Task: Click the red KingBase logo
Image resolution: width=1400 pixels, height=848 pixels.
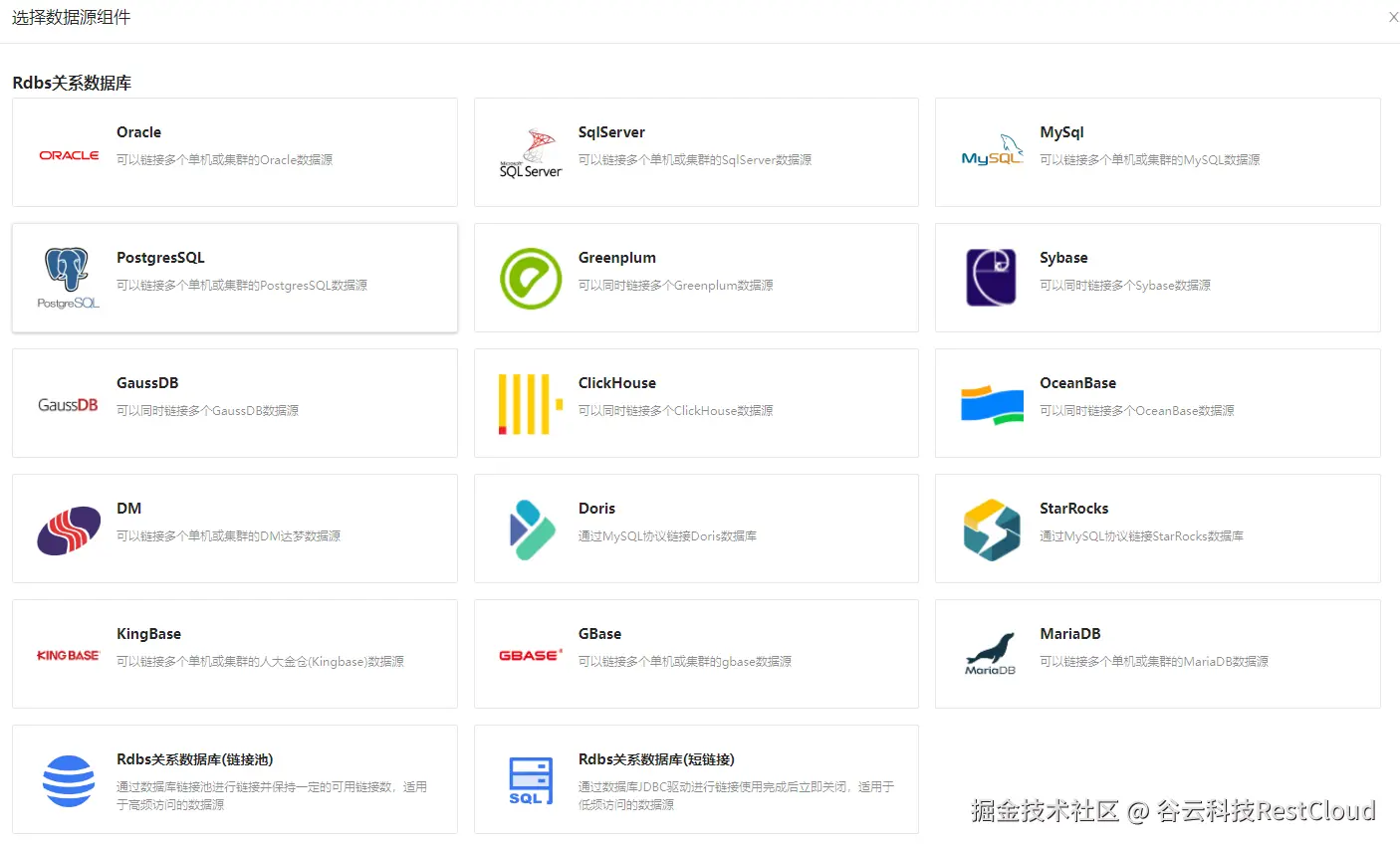Action: point(69,655)
